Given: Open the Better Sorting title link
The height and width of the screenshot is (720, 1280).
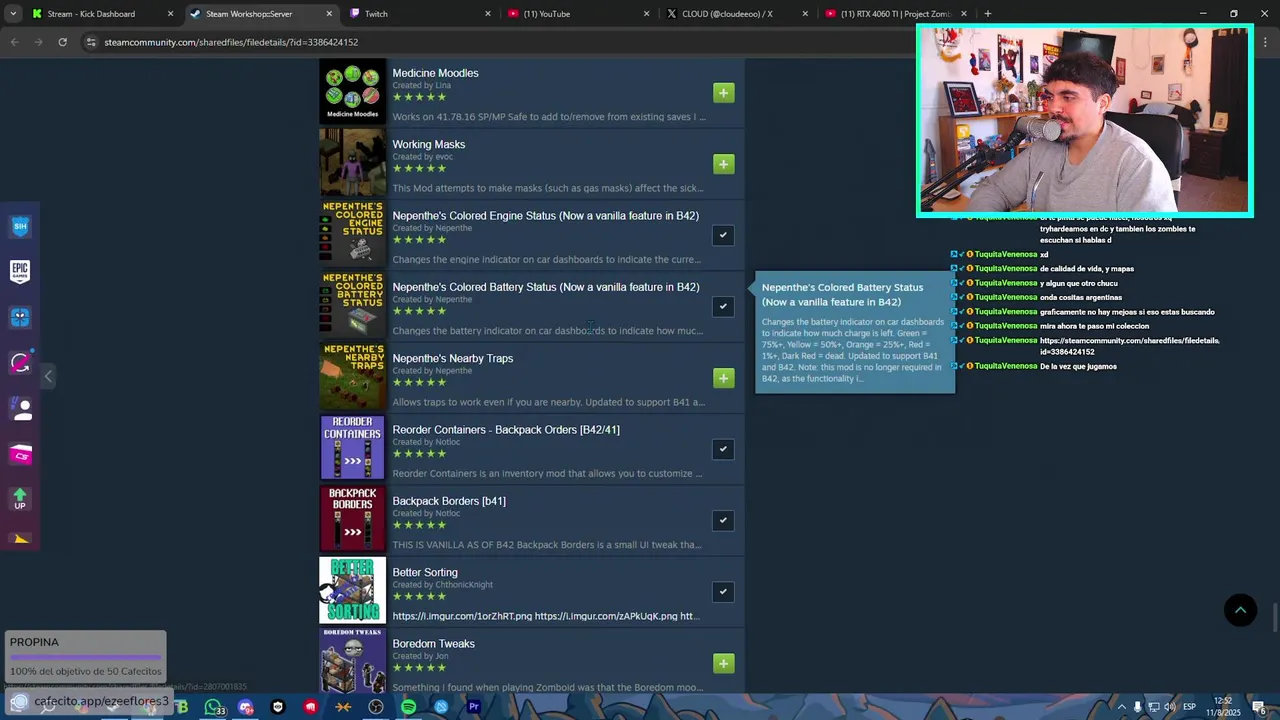Looking at the screenshot, I should pos(425,572).
